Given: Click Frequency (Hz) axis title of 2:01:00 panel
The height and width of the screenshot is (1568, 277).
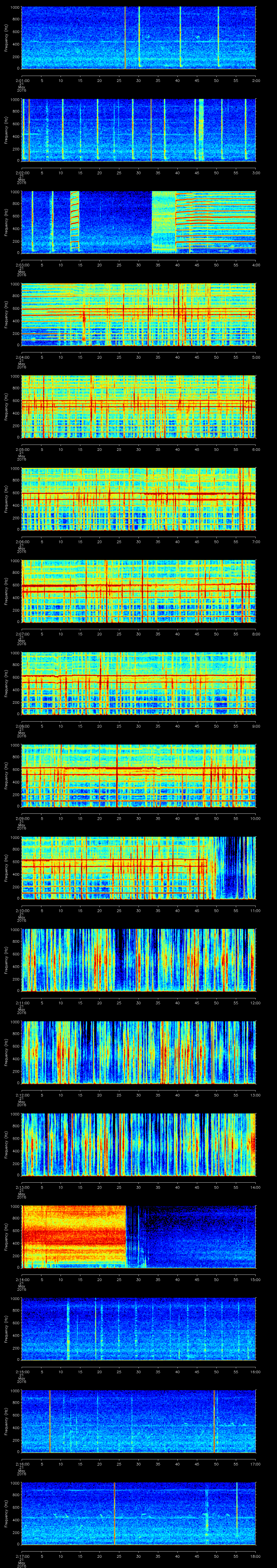Looking at the screenshot, I should point(6,38).
